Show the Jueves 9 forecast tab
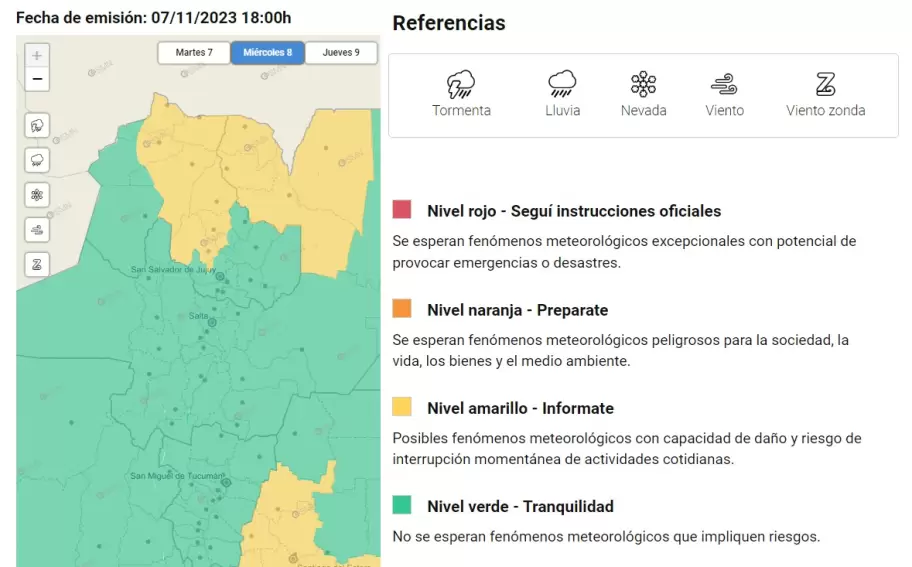This screenshot has height=567, width=912. pos(341,53)
